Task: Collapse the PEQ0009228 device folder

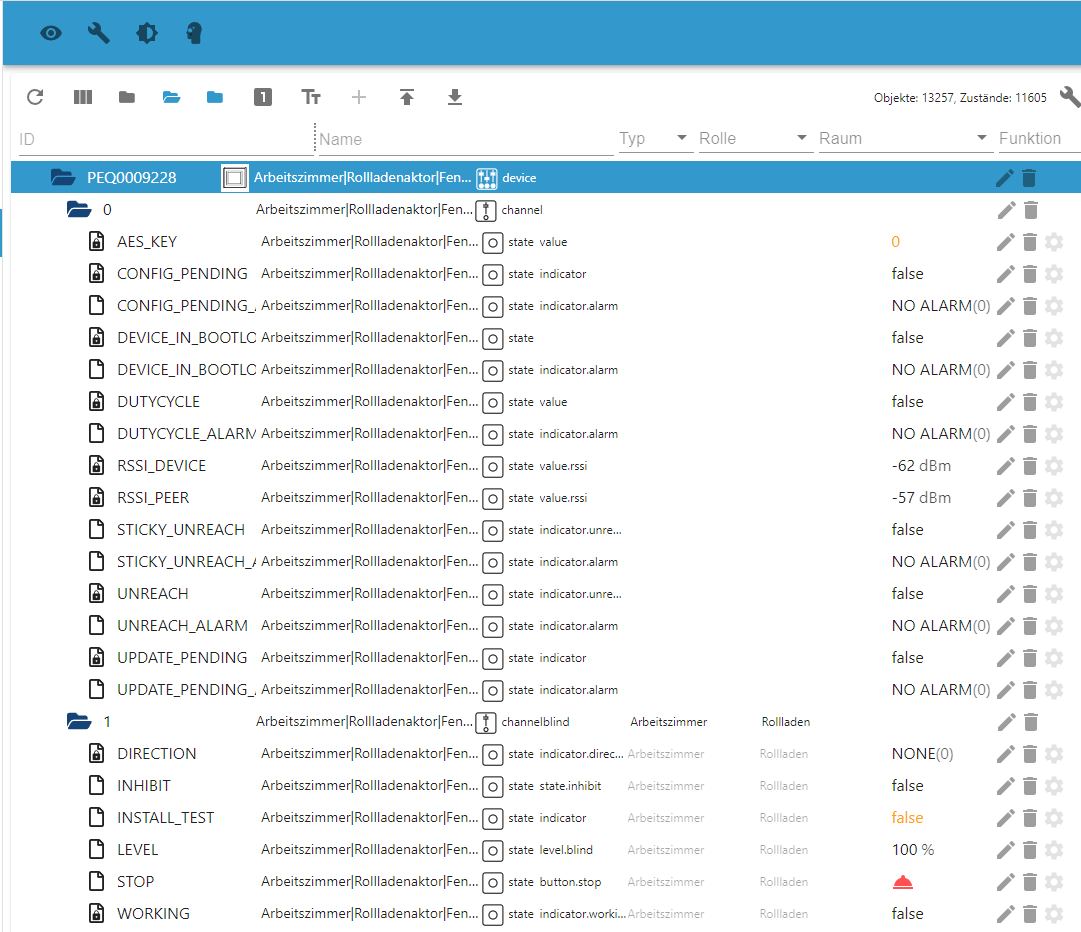Action: 63,178
